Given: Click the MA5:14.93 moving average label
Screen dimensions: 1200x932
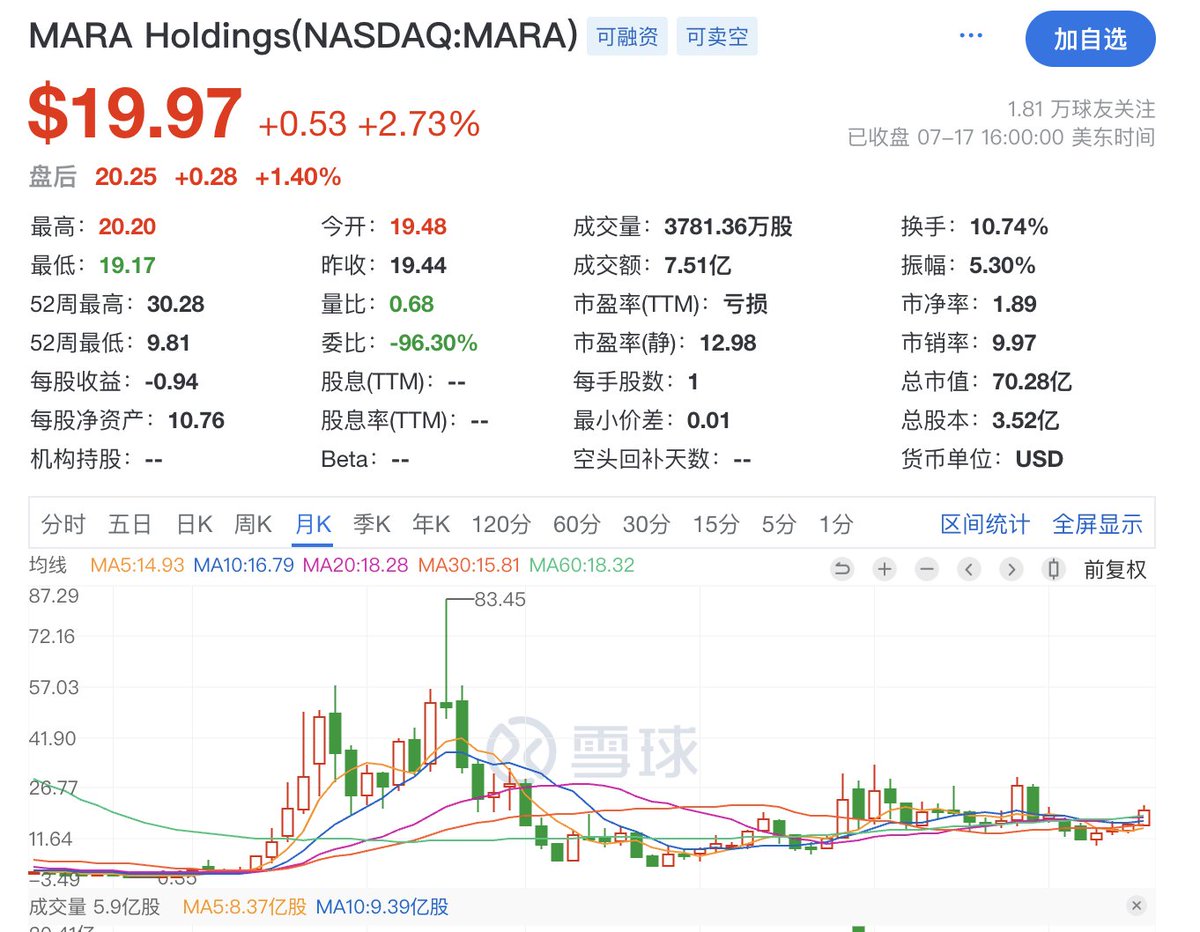Looking at the screenshot, I should pos(137,565).
